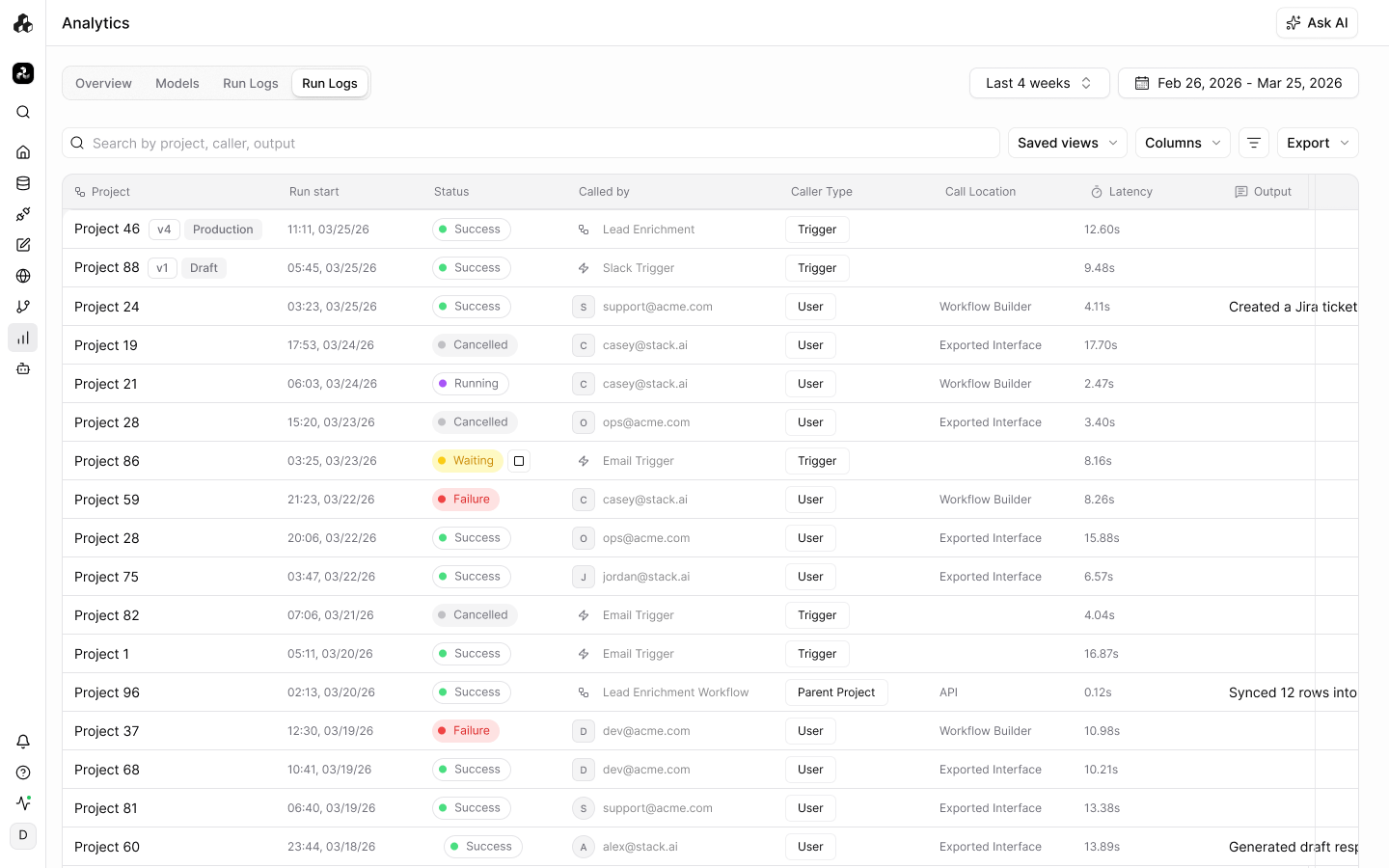Click the A avatar for alex@stack.ai
This screenshot has width=1389, height=868.
click(584, 847)
